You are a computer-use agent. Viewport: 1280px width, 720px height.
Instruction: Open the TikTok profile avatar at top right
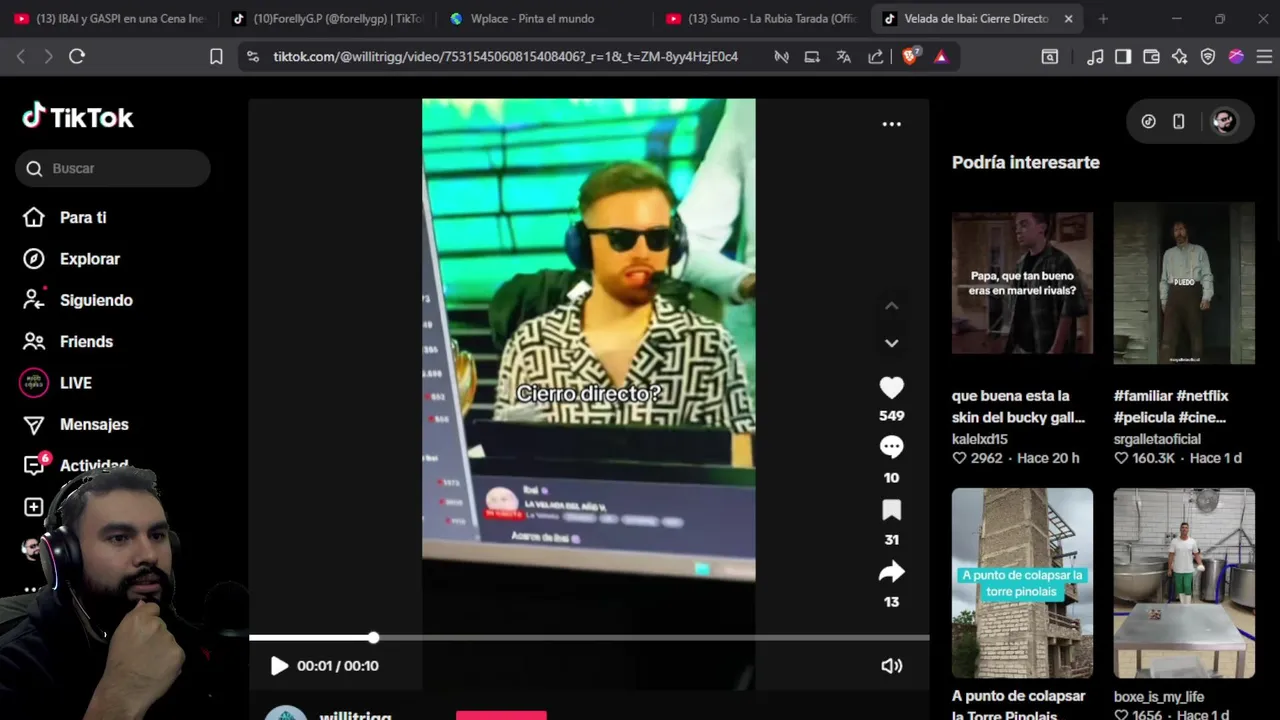click(x=1224, y=121)
